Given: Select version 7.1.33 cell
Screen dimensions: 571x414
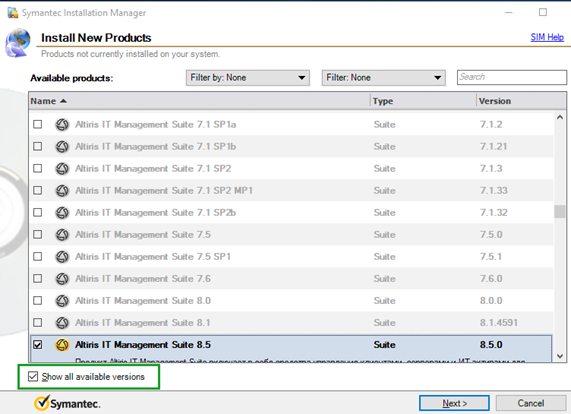Looking at the screenshot, I should tap(493, 190).
